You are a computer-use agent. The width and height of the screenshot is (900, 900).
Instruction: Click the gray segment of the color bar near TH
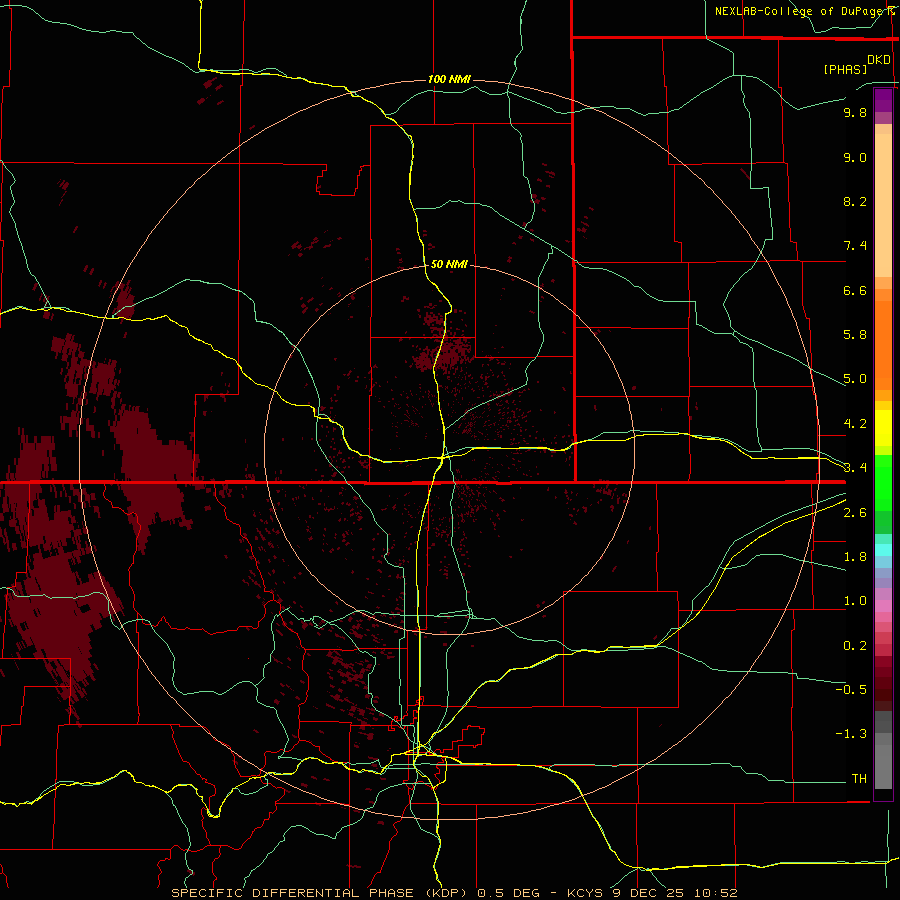(x=883, y=769)
